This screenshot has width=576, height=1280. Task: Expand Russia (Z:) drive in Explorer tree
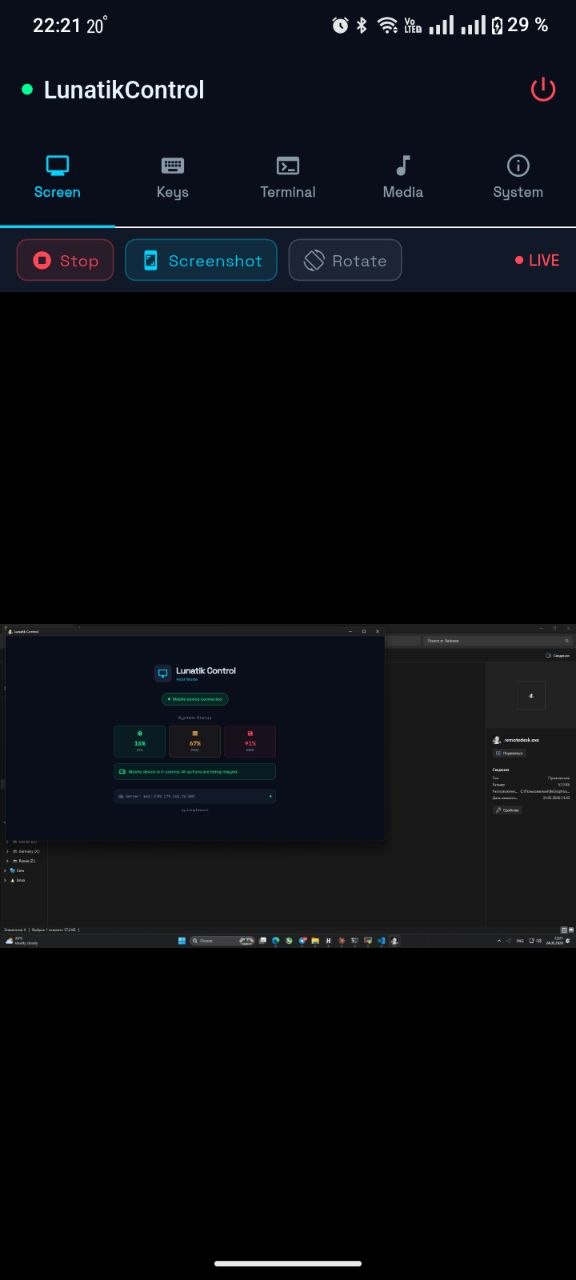6,860
